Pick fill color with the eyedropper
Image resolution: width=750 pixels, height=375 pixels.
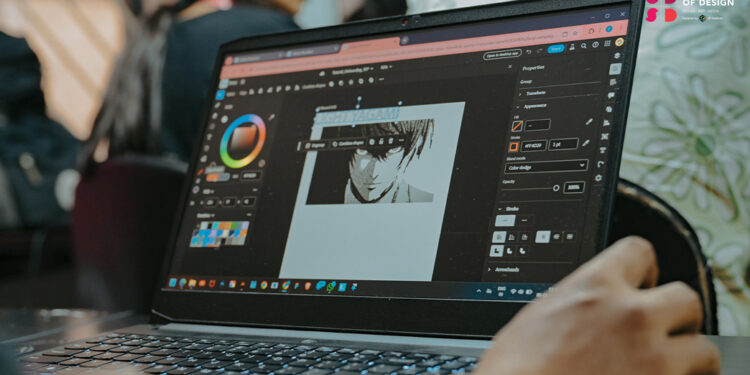(589, 121)
